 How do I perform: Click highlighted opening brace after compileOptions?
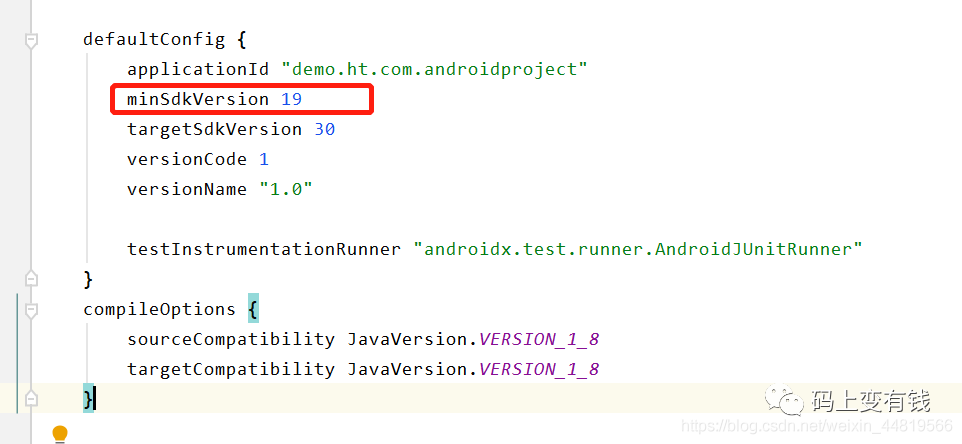point(253,310)
